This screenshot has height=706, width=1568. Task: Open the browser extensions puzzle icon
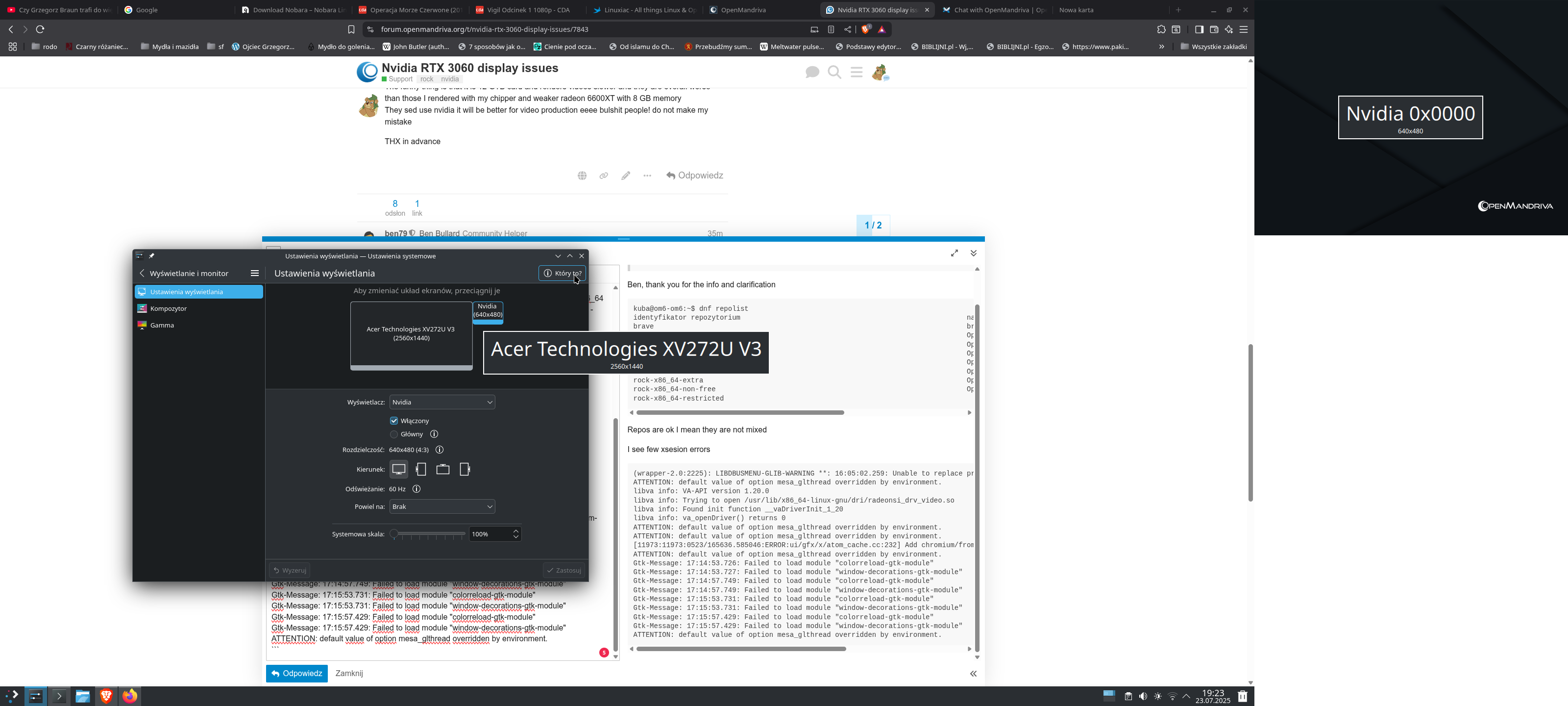click(x=1161, y=29)
